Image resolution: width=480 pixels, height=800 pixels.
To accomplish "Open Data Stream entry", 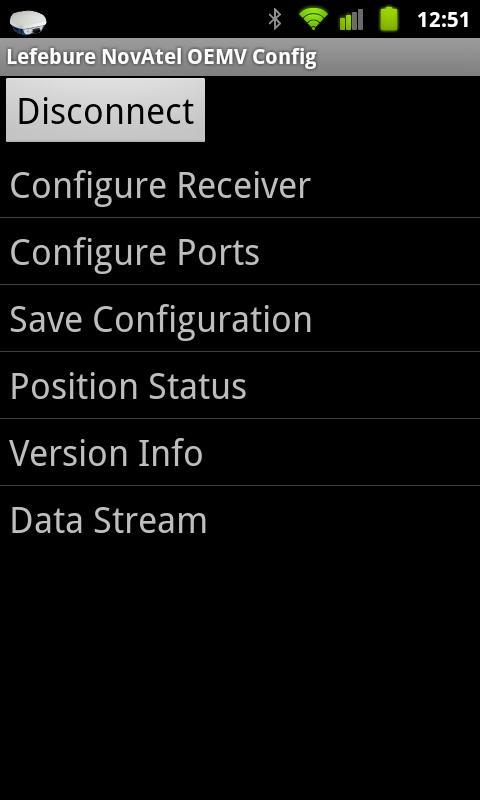I will (240, 519).
